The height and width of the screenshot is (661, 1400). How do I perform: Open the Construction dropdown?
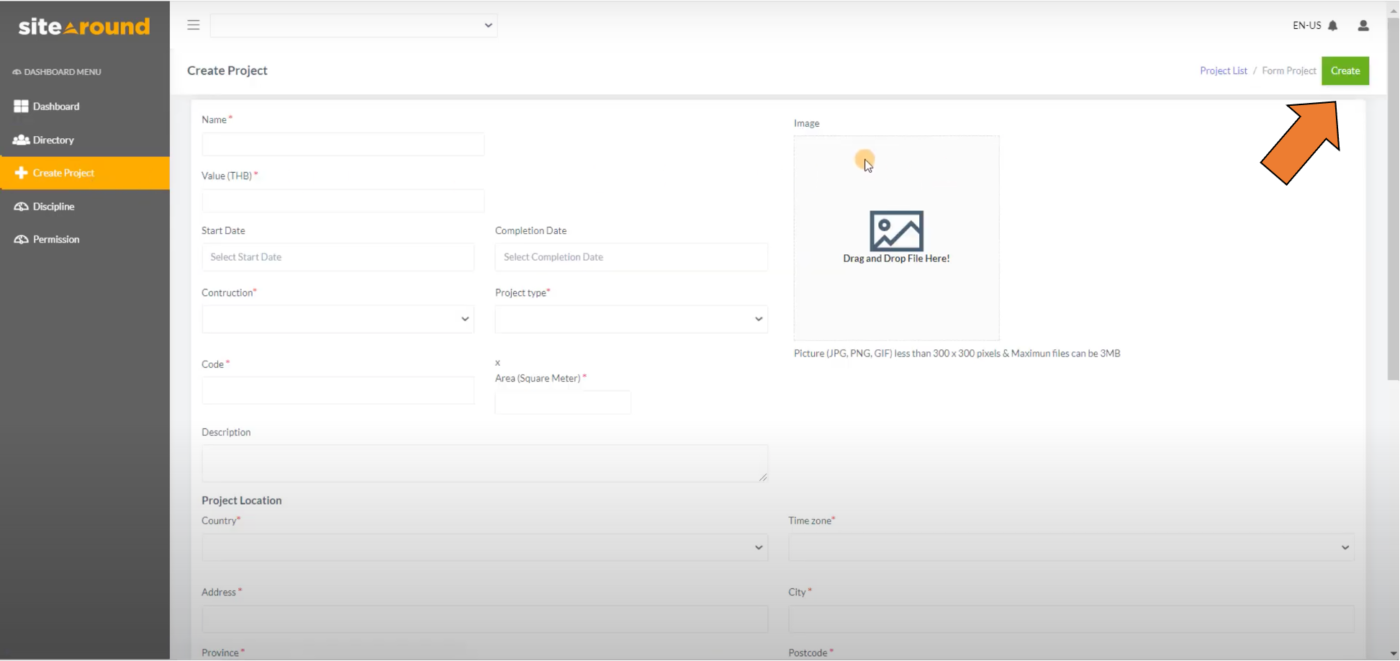point(337,318)
